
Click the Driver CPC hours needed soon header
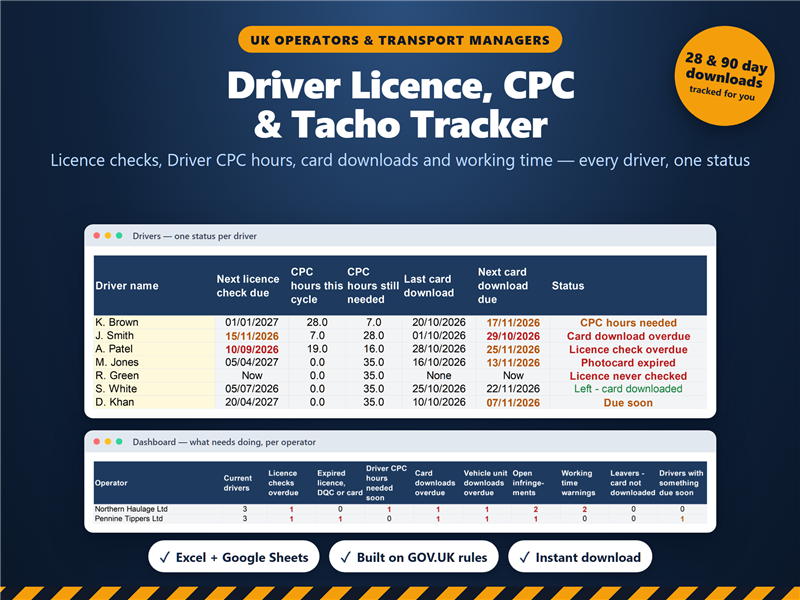[386, 483]
